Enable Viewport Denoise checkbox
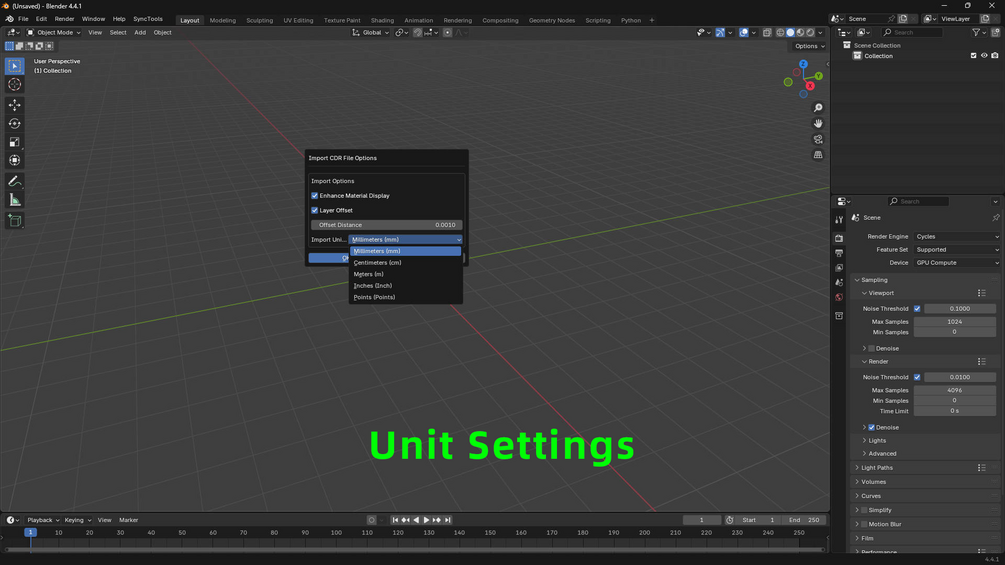Viewport: 1005px width, 565px height. point(871,348)
